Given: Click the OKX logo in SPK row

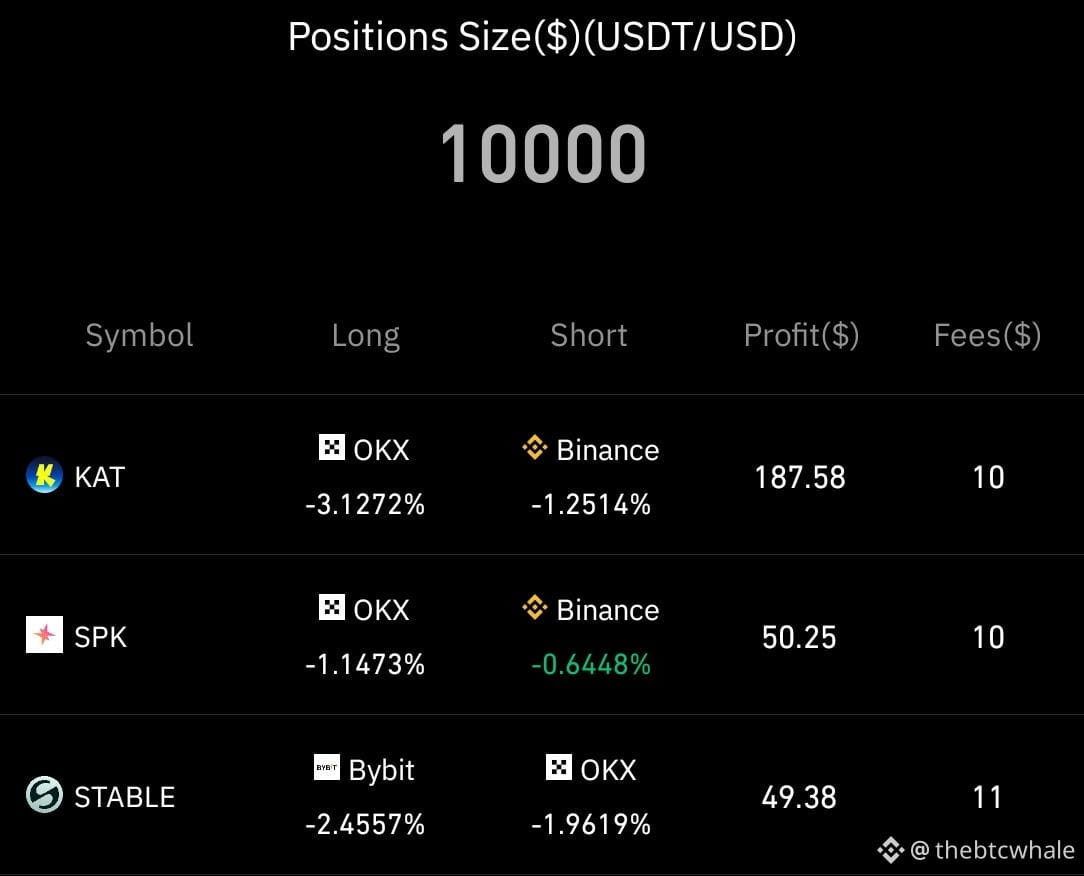Looking at the screenshot, I should click(332, 607).
